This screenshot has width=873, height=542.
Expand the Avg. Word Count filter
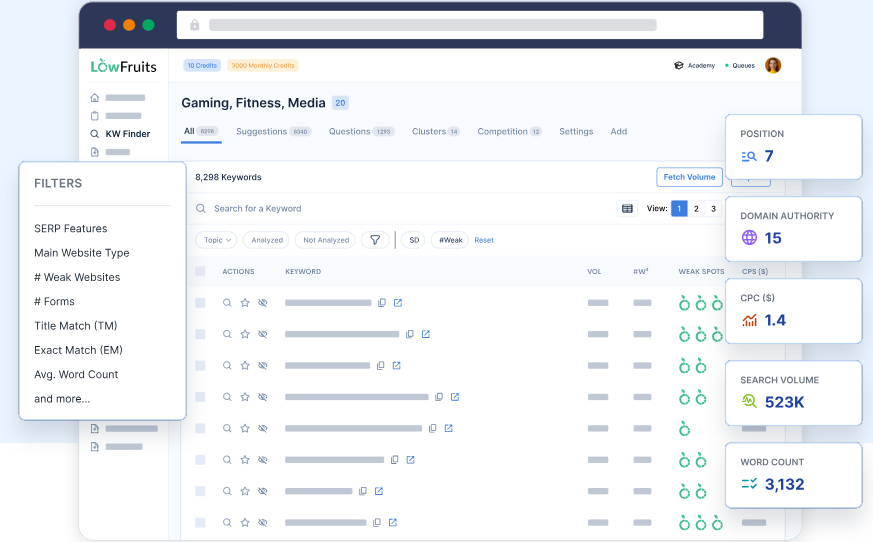76,374
